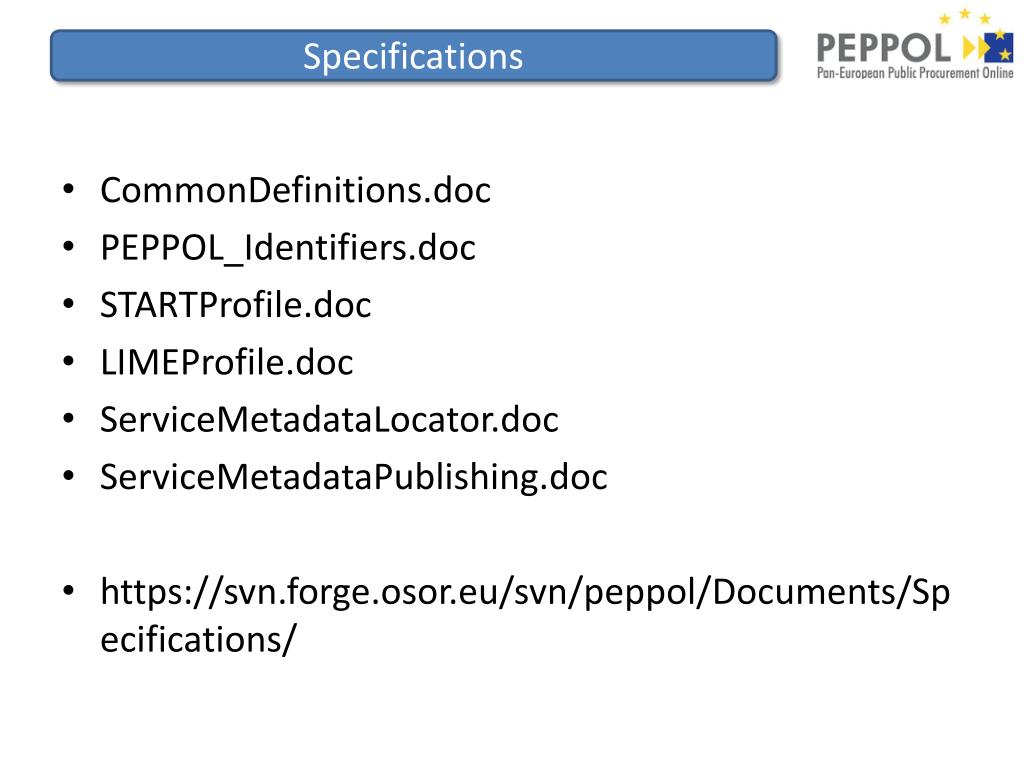Screen dimensions: 1024x768
Task: Click bullet before PEPPOL_Identifiers.doc
Action: [69, 248]
